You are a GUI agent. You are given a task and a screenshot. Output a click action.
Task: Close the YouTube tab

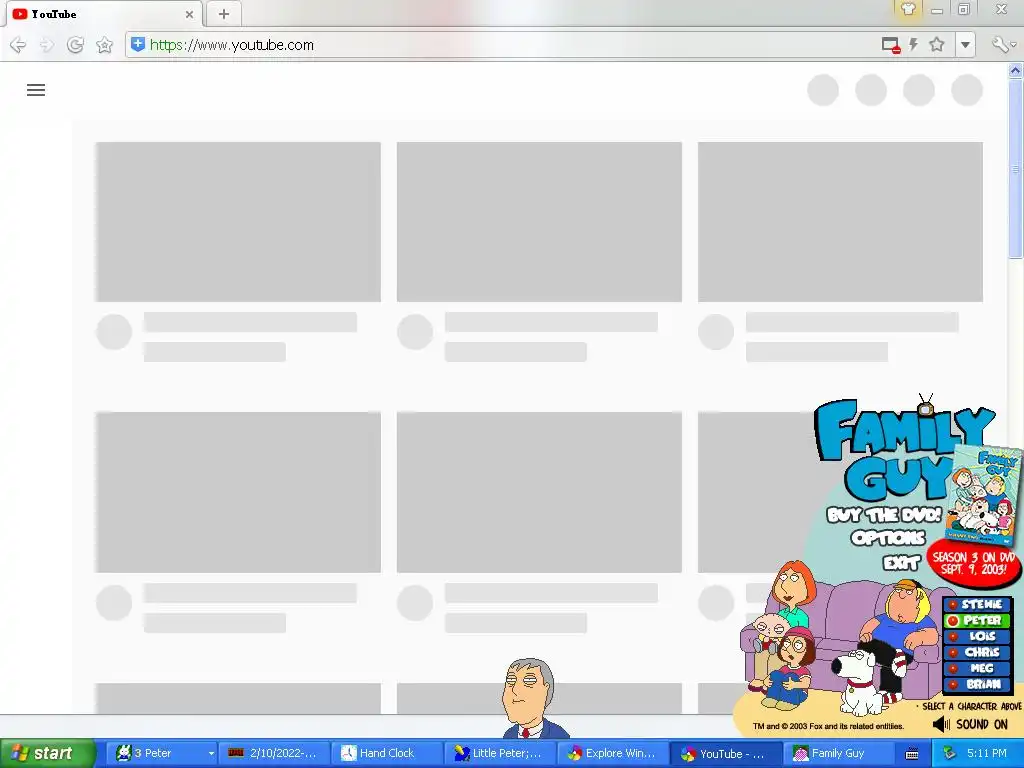(x=189, y=14)
